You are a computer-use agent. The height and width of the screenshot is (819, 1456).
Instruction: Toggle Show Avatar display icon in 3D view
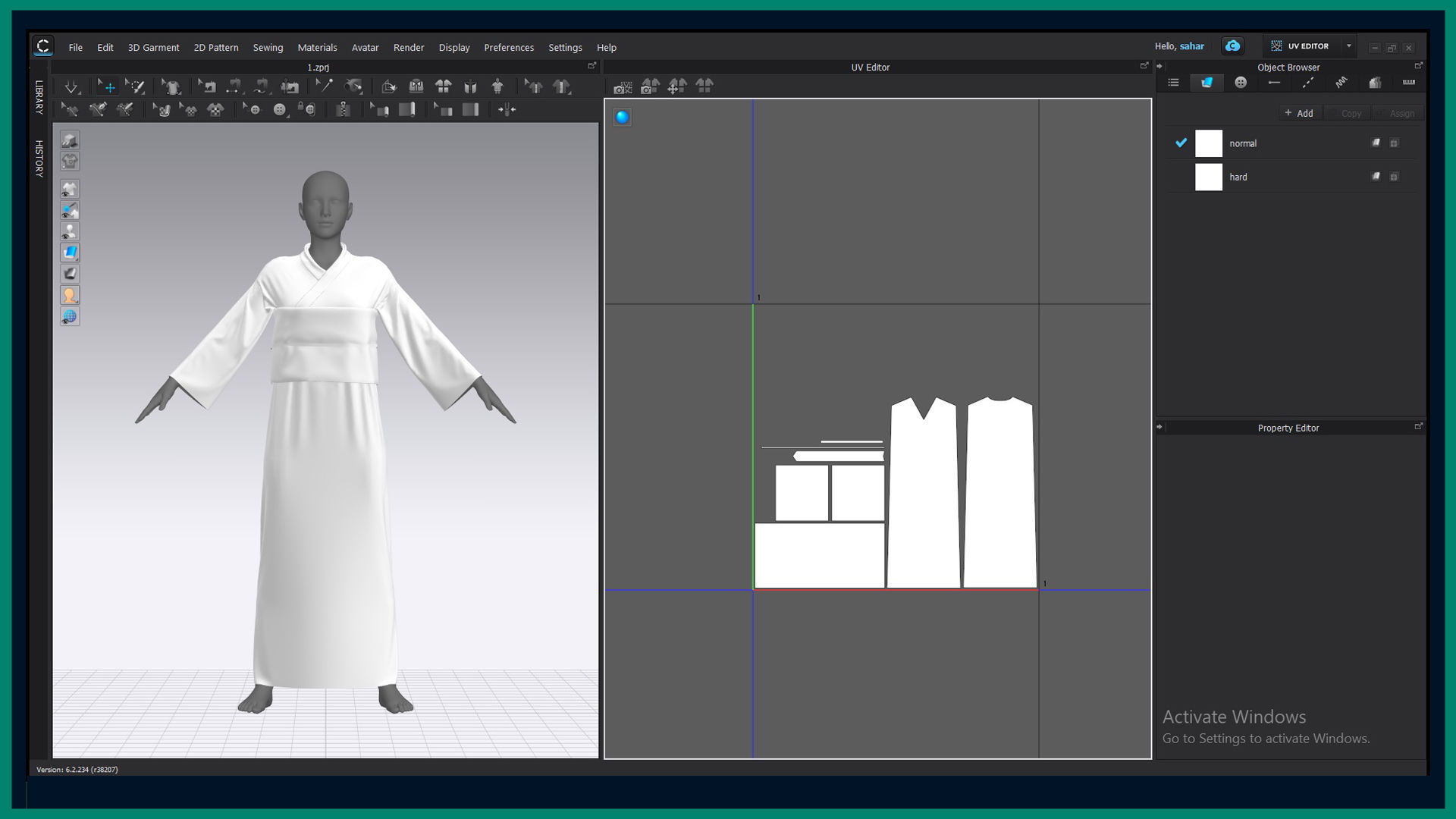(70, 232)
